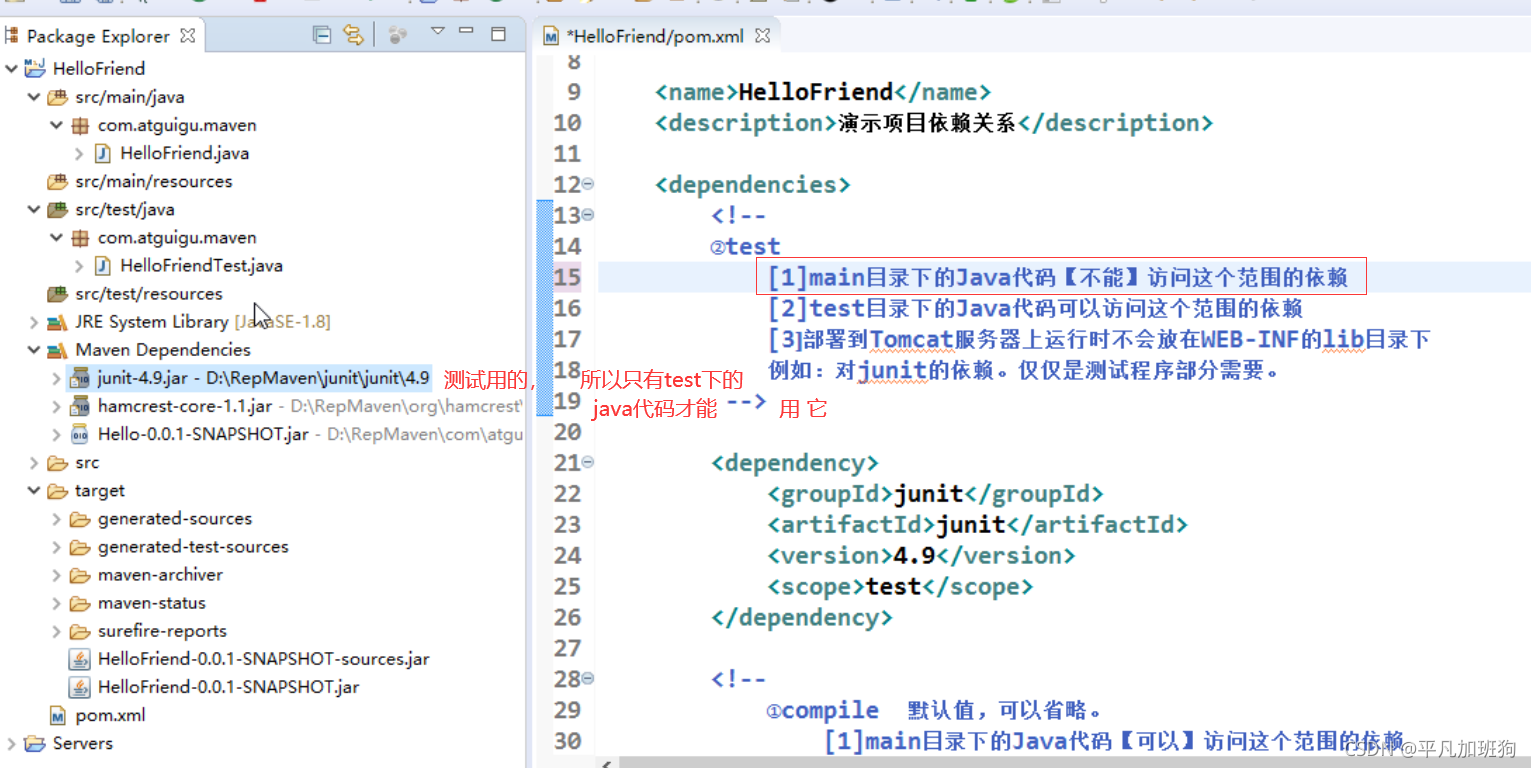Select maven-archiver folder icon
Viewport: 1531px width, 768px height.
tap(81, 575)
